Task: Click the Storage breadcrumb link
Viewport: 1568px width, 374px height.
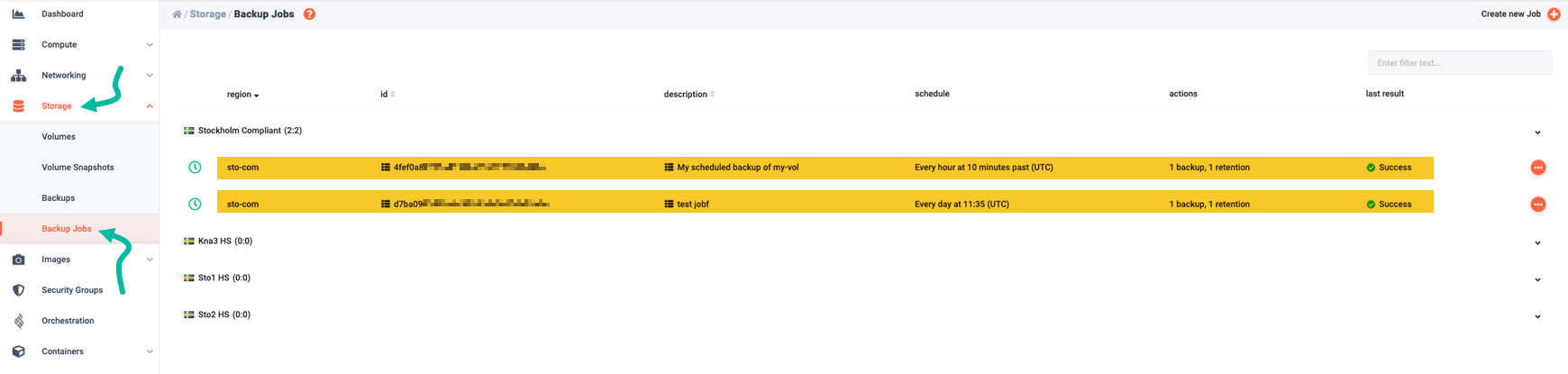Action: click(x=207, y=14)
